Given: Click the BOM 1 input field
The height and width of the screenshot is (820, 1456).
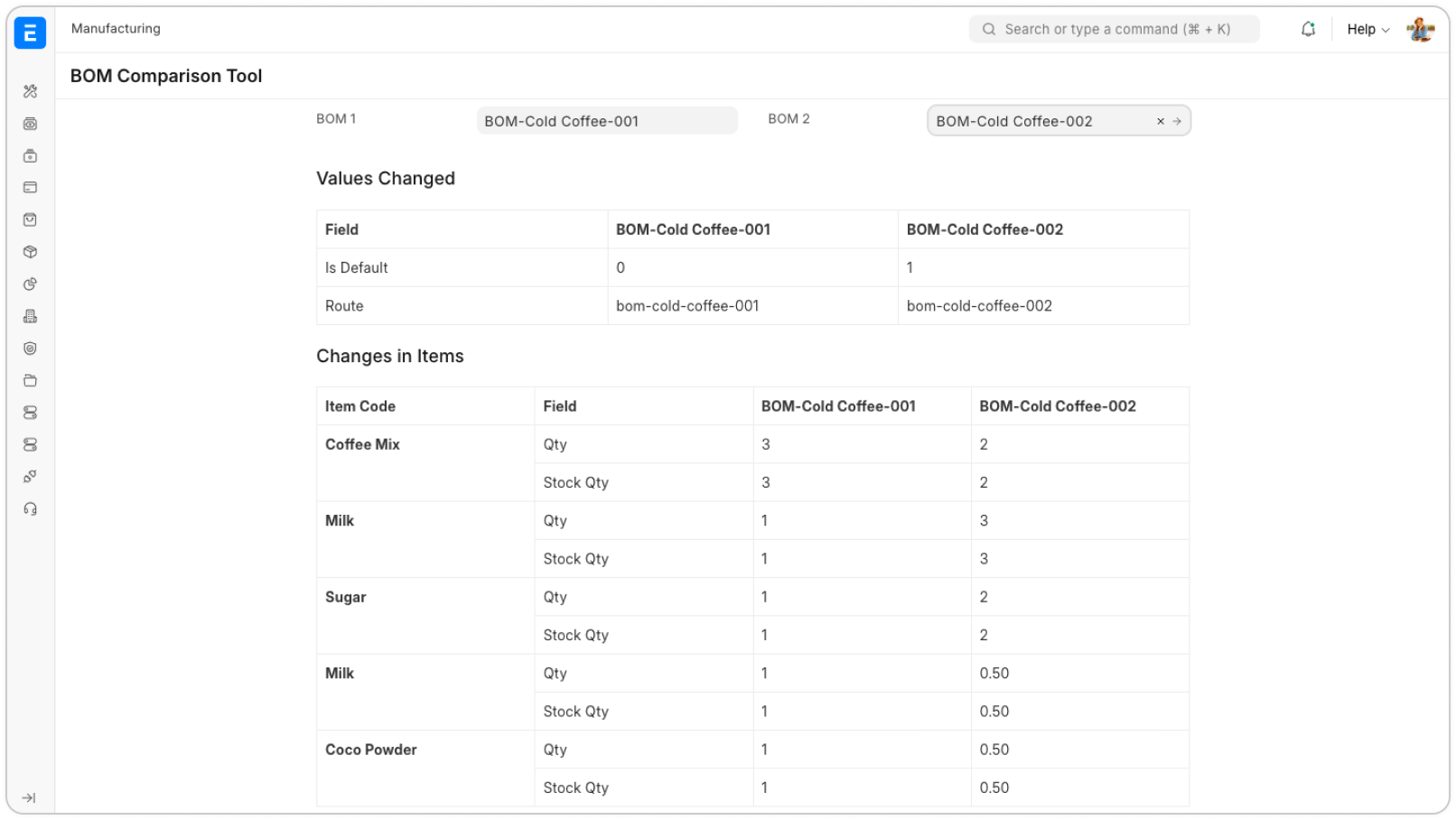Looking at the screenshot, I should [x=607, y=121].
